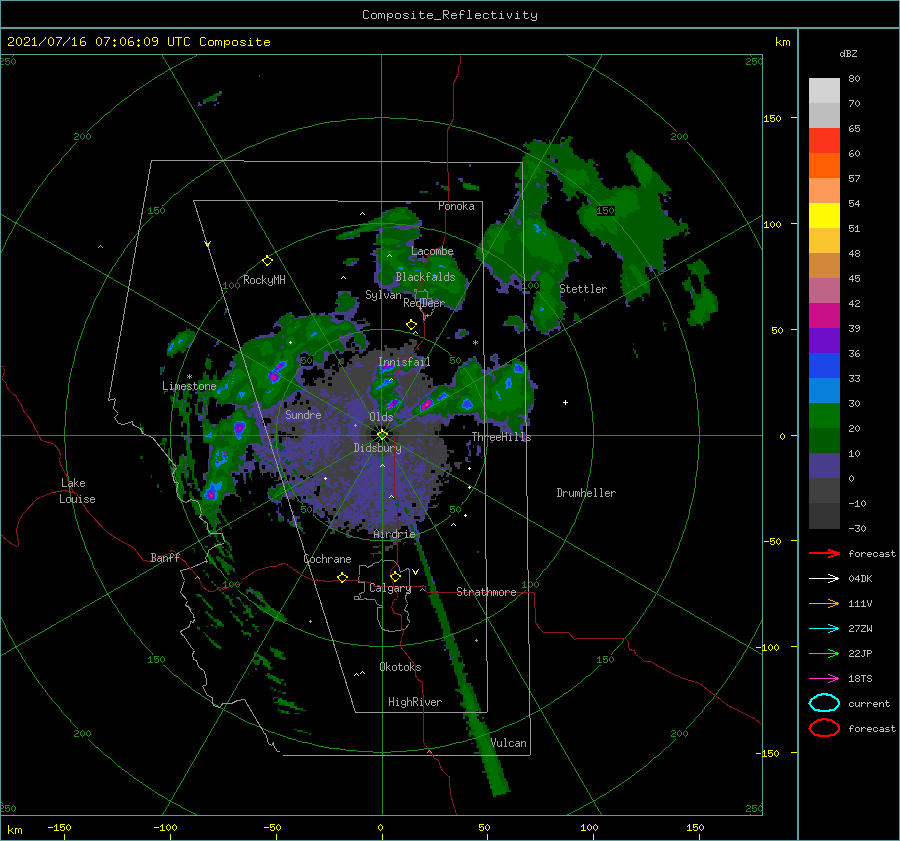
Task: Click the Limestone label
Action: click(189, 386)
